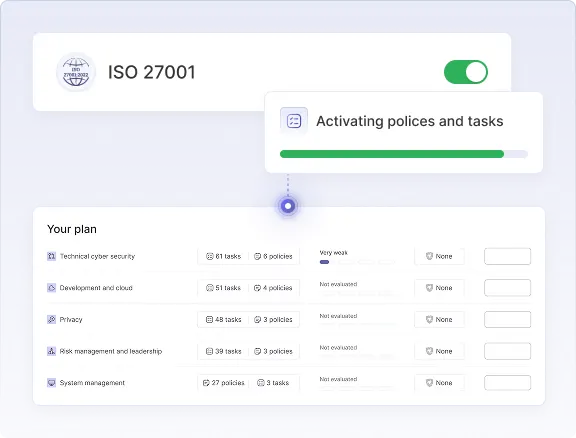Open the System management theme
This screenshot has width=576, height=438.
(92, 383)
